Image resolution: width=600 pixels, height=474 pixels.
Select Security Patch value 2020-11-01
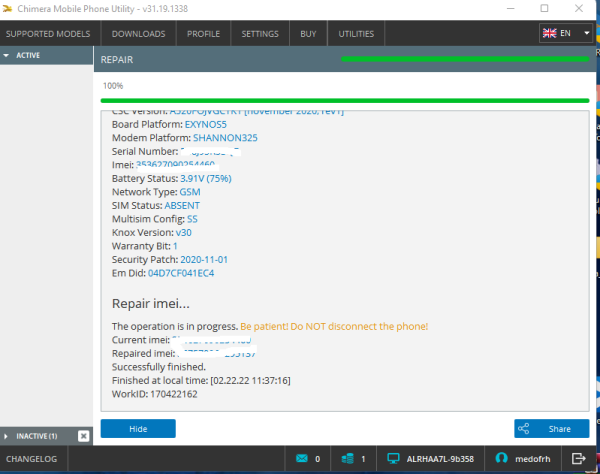click(x=204, y=260)
